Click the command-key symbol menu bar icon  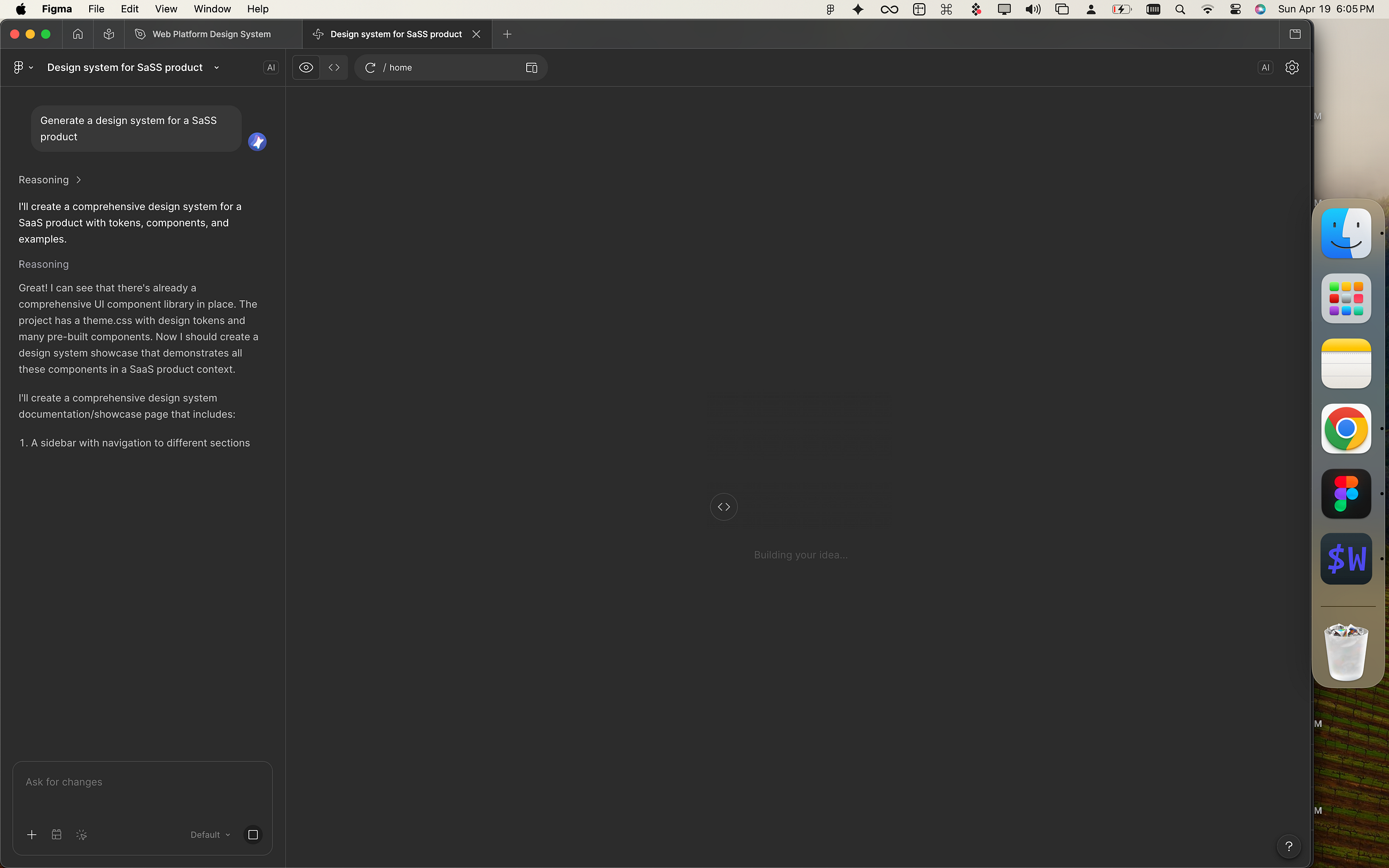pos(947,9)
